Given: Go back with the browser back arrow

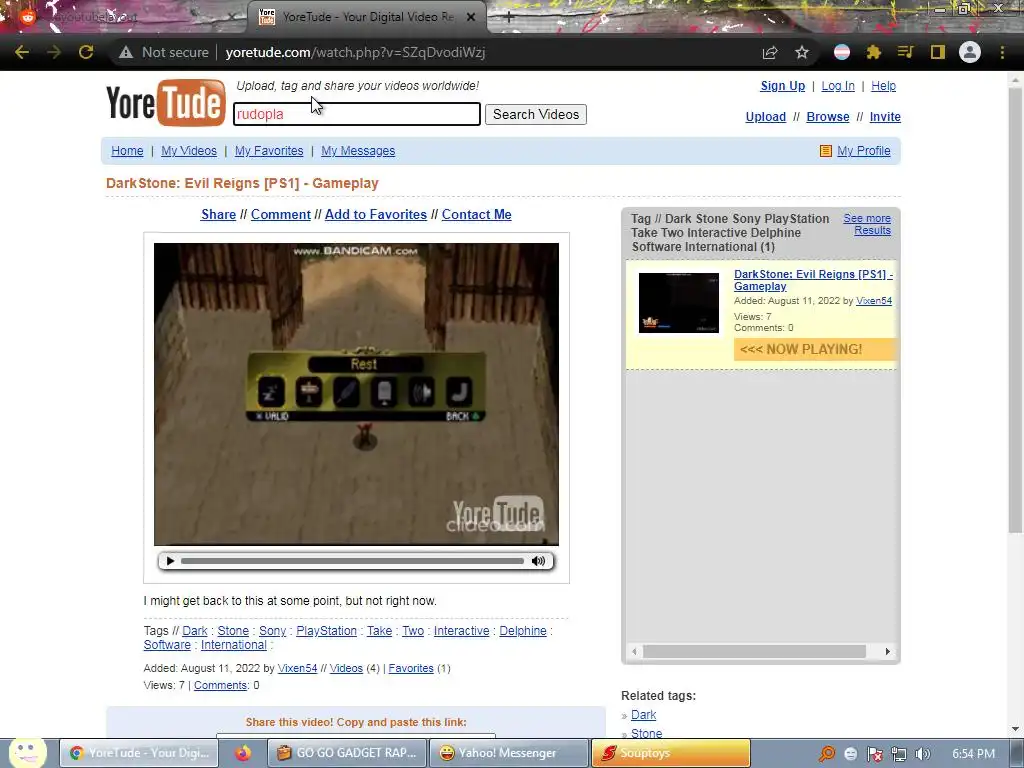Looking at the screenshot, I should click(22, 52).
